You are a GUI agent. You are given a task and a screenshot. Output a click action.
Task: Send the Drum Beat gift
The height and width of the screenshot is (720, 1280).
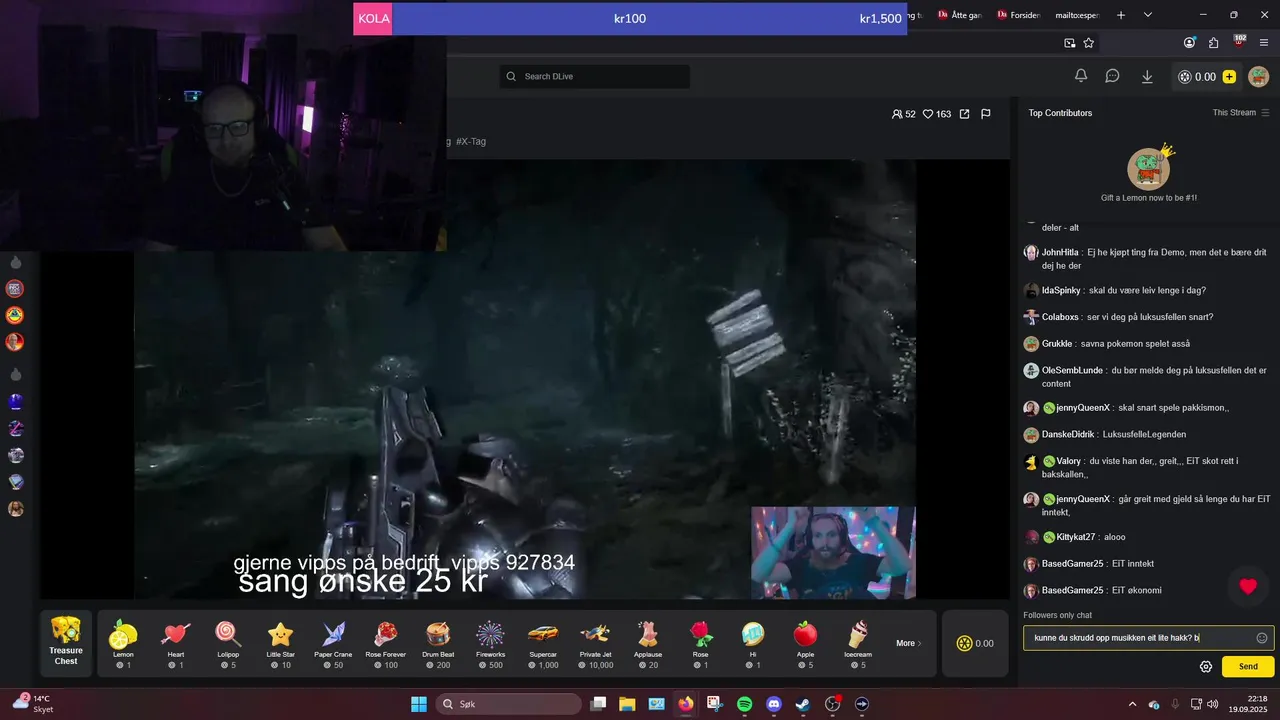pyautogui.click(x=438, y=643)
